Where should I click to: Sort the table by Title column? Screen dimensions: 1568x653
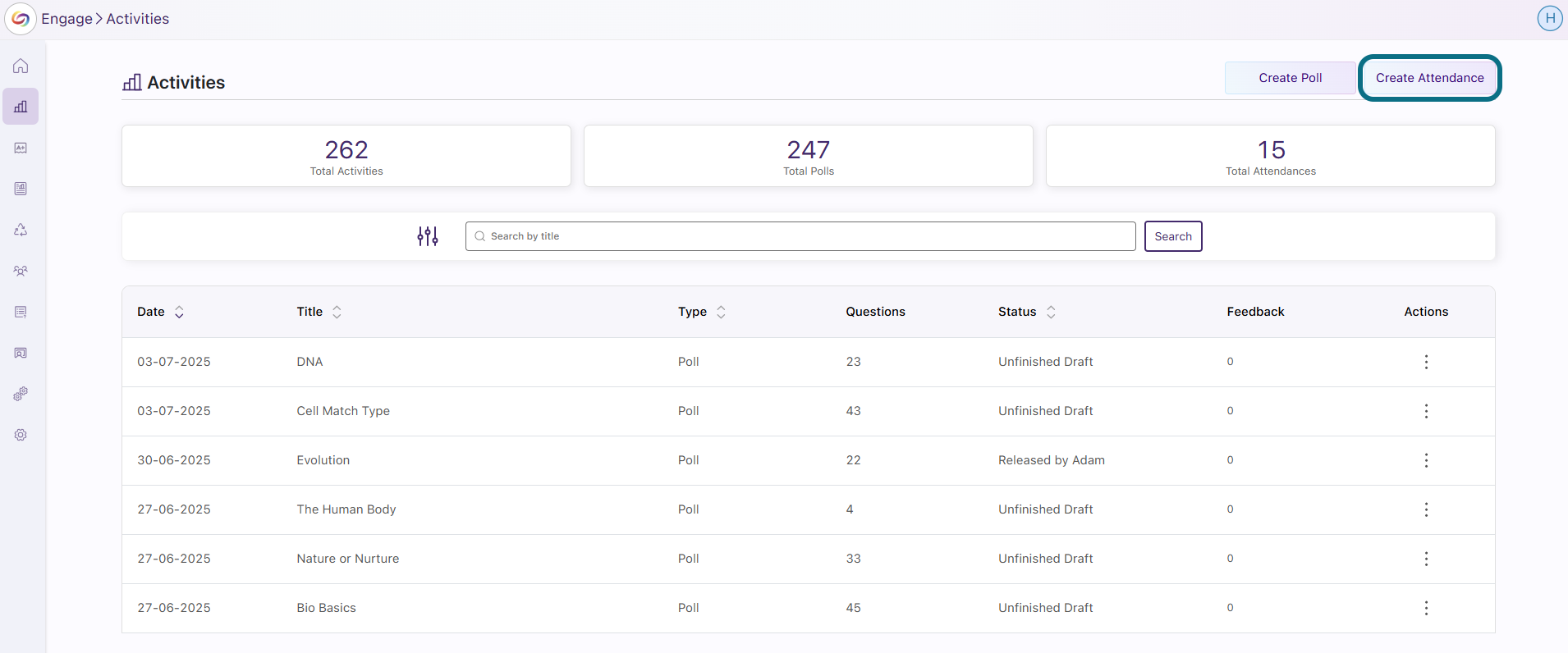point(337,312)
